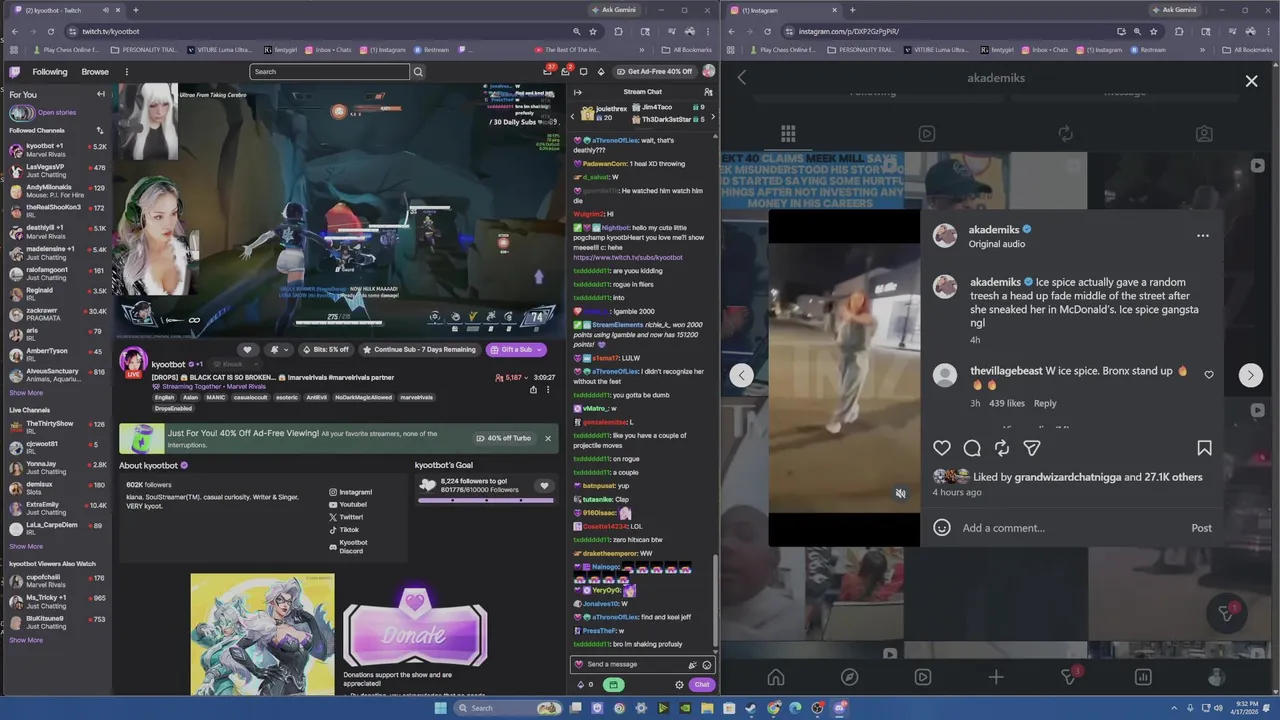Screen dimensions: 1280x720
Task: Open Instagram post three-dot options
Action: pyautogui.click(x=1203, y=236)
